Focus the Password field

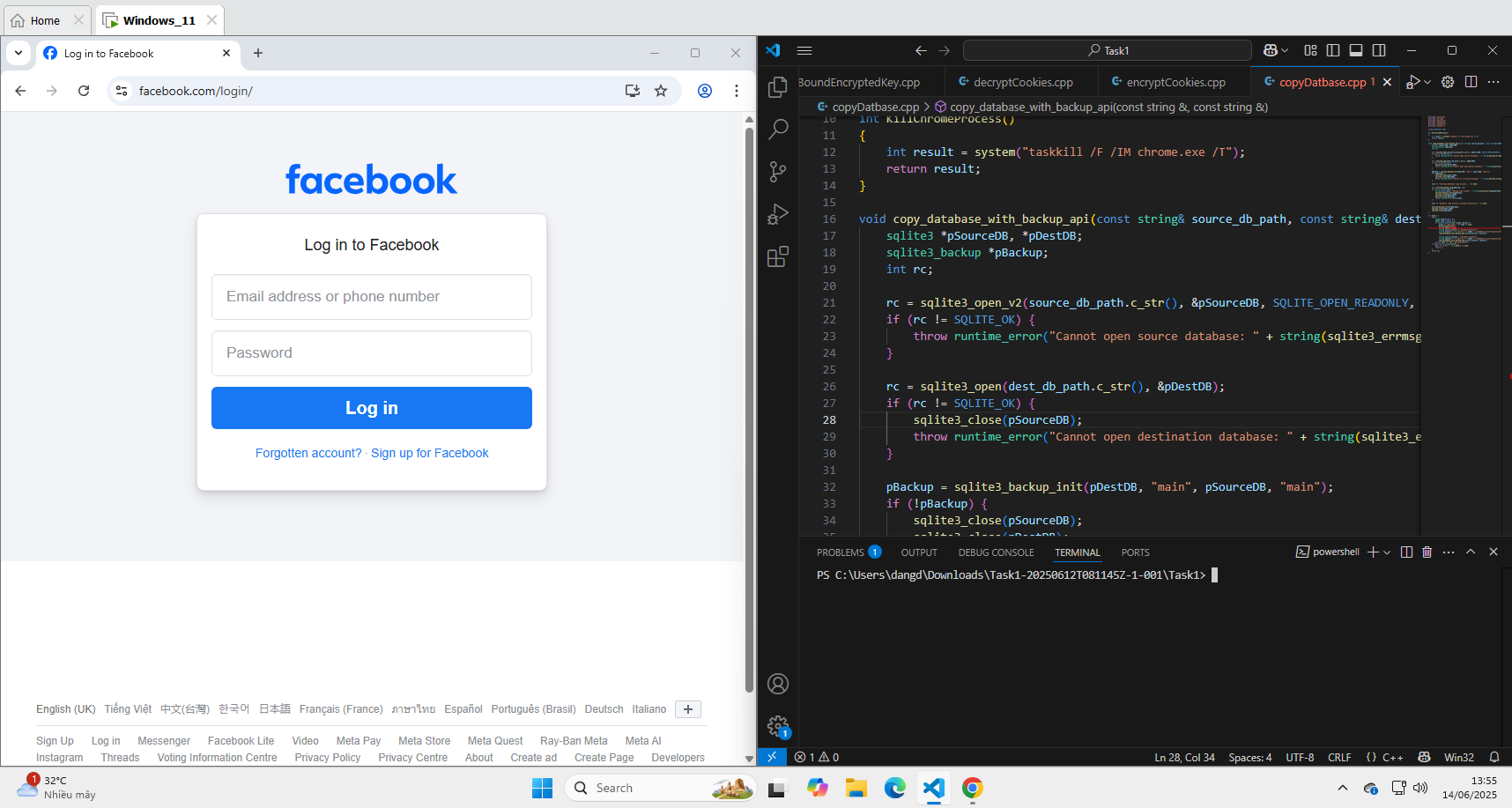click(x=372, y=353)
